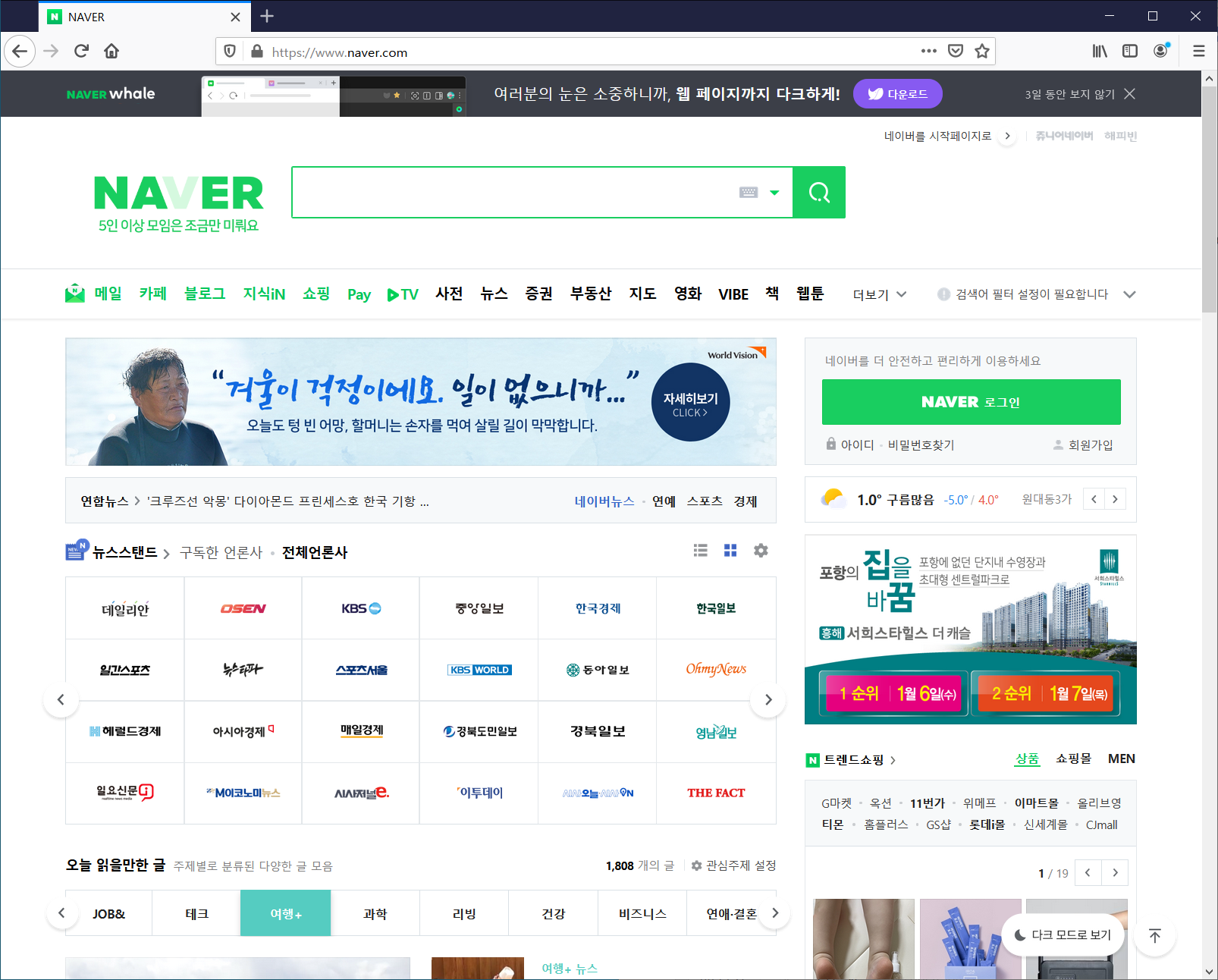Open THE FACT newsstand tile

pyautogui.click(x=716, y=793)
